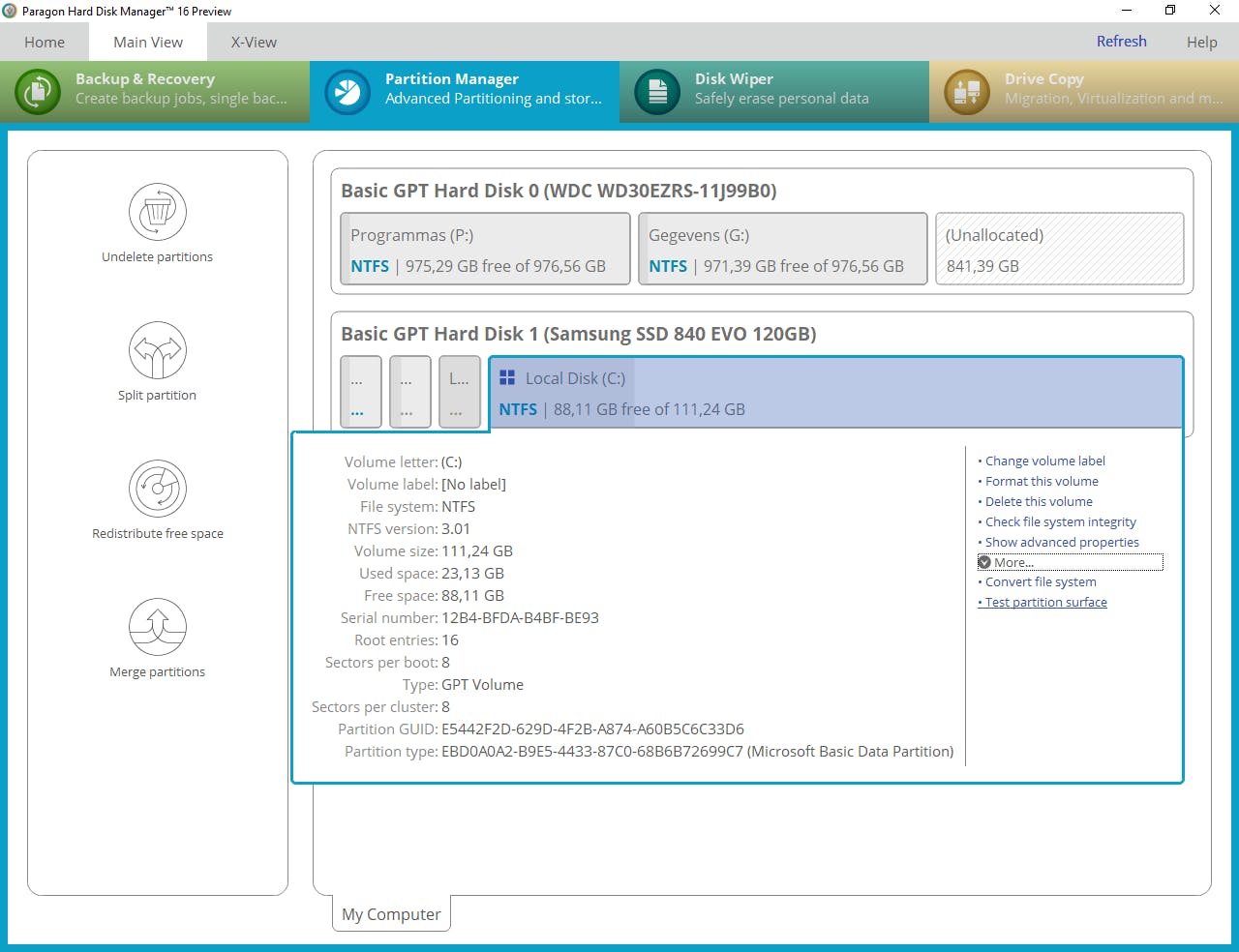Click the NTFS version 3.01 value
The width and height of the screenshot is (1239, 952).
coord(456,528)
